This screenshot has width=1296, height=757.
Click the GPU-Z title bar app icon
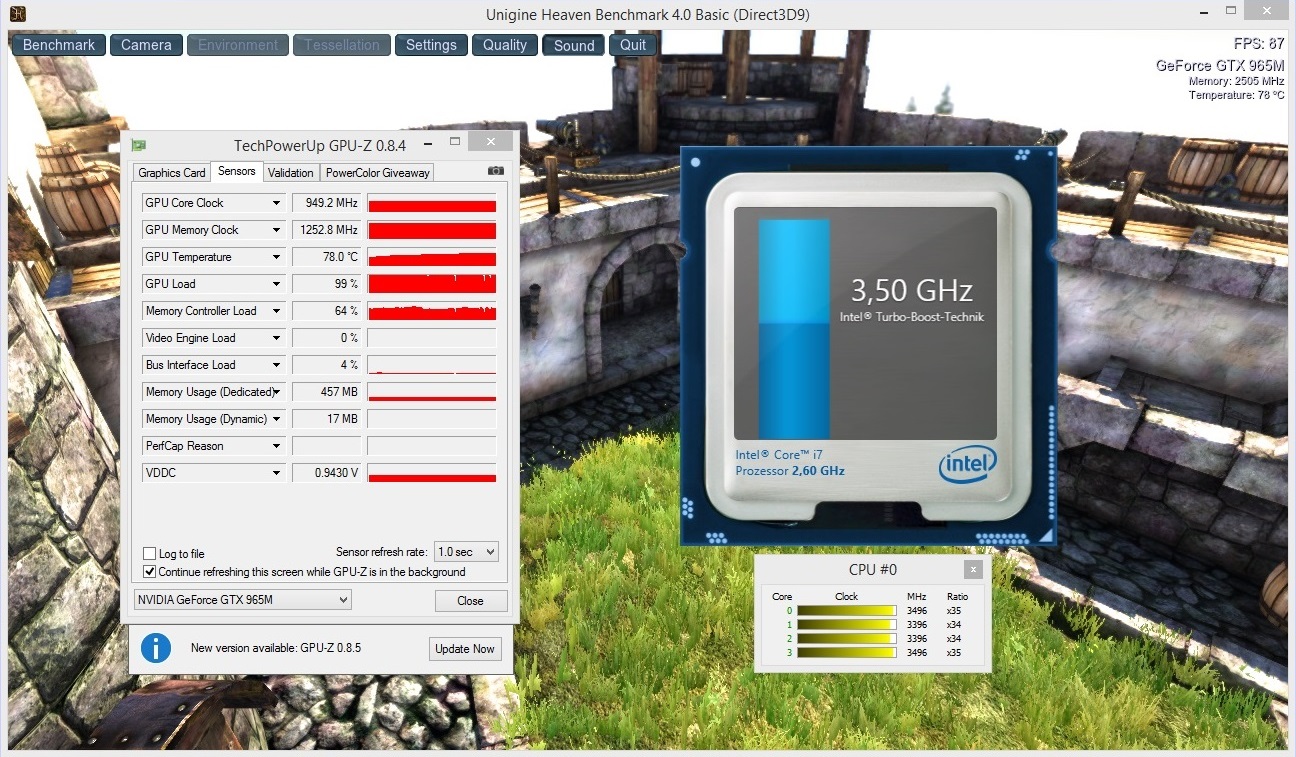pos(139,145)
